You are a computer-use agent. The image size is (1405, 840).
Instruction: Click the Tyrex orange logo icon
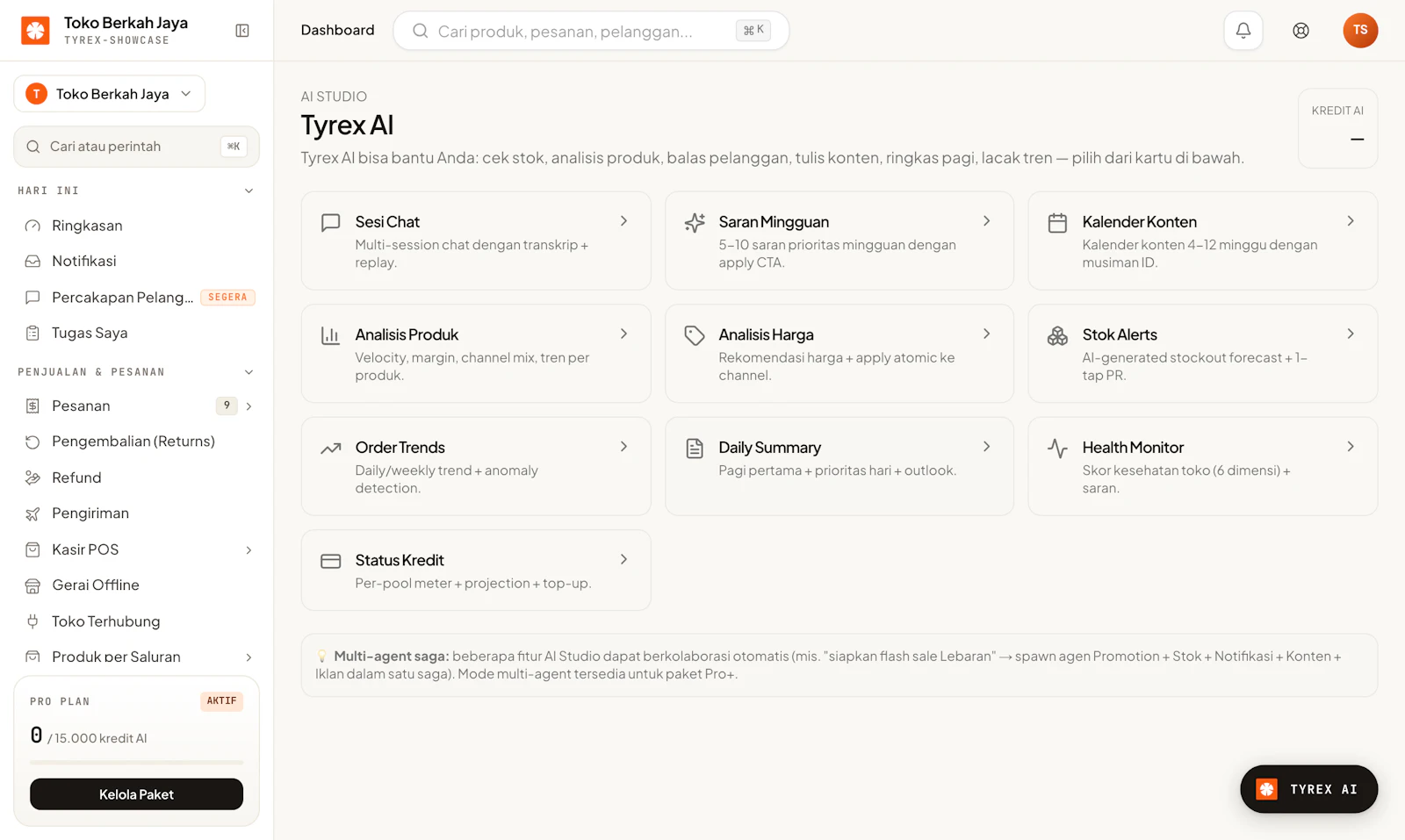click(35, 31)
